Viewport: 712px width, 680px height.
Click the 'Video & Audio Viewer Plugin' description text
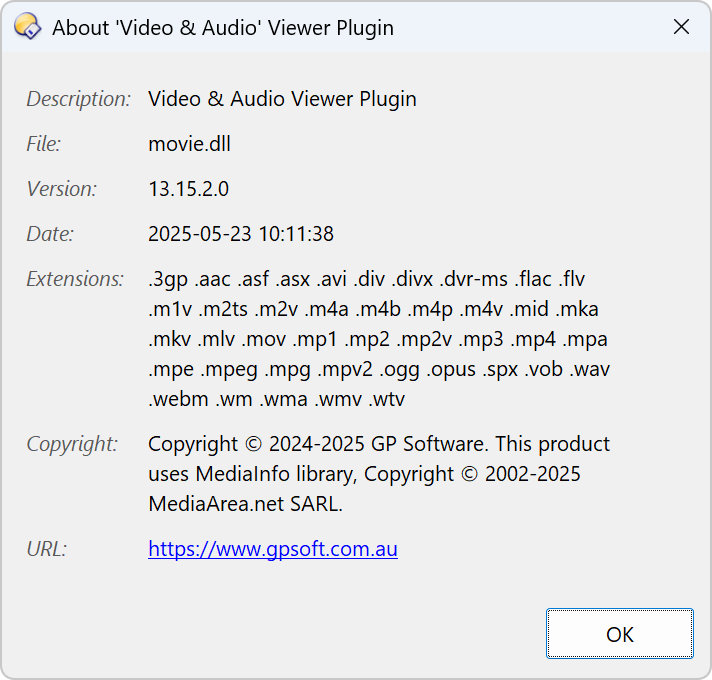point(282,99)
